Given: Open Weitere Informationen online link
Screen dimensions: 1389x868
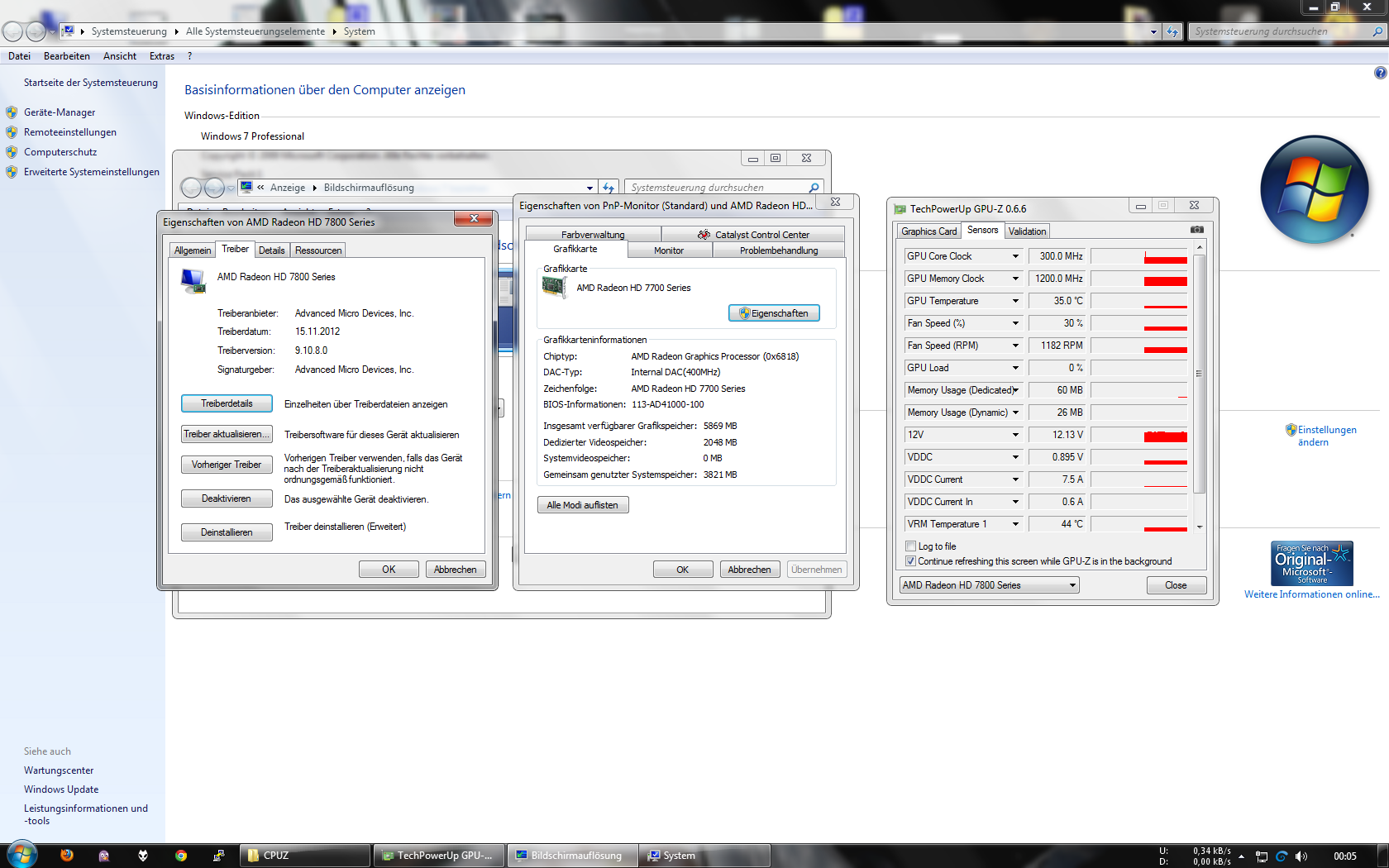Looking at the screenshot, I should click(x=1312, y=594).
